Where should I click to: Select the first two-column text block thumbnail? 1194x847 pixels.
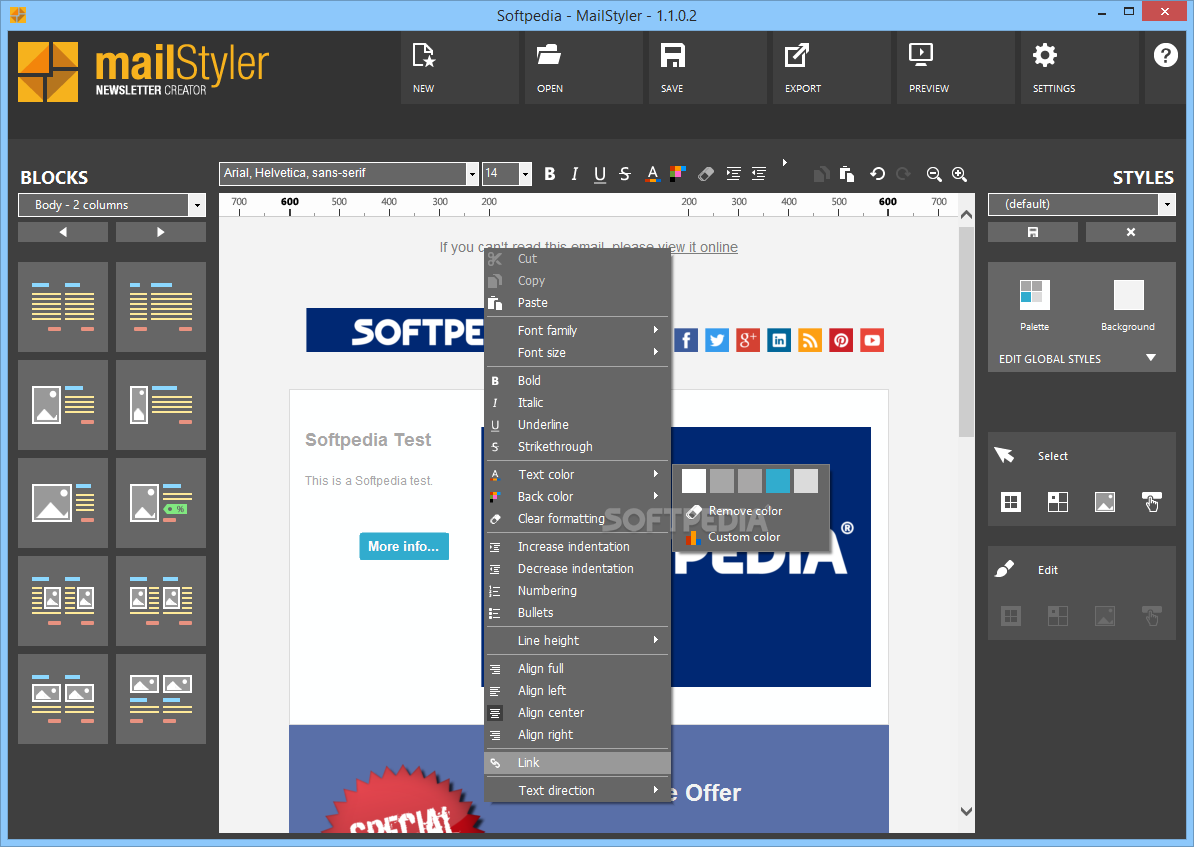tap(63, 307)
